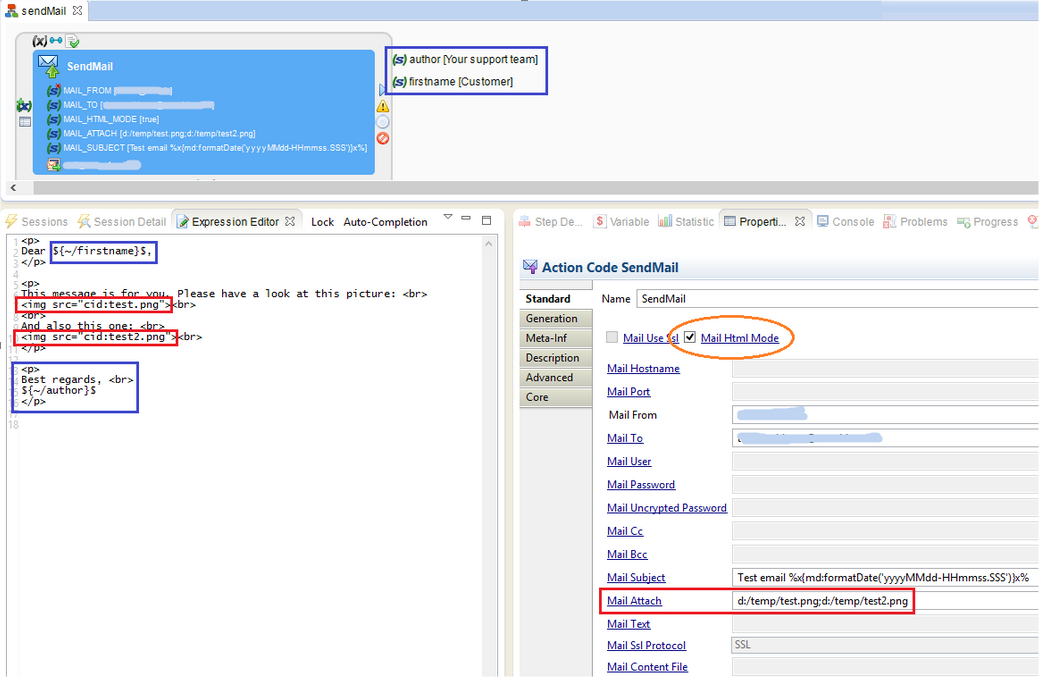
Task: Click the red stop icon beside the SendMail step
Action: click(383, 138)
